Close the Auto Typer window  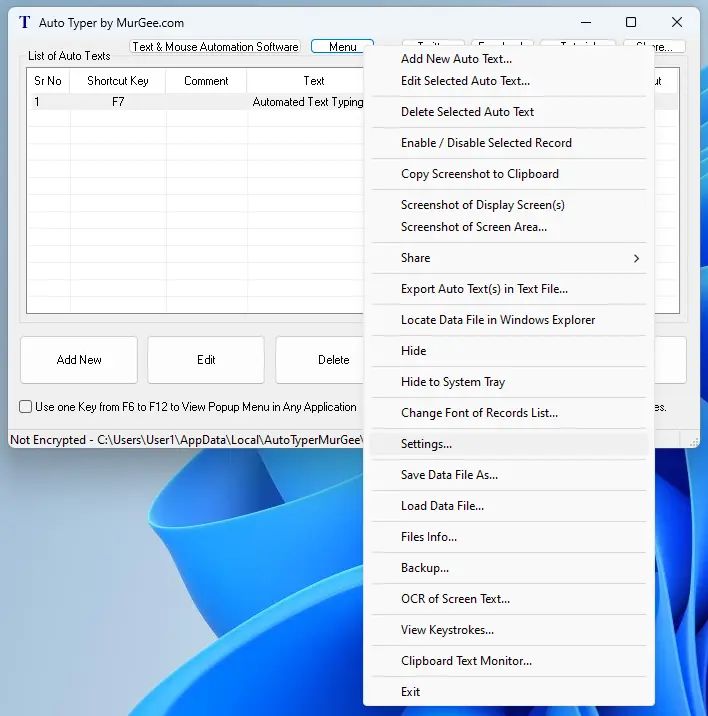click(677, 22)
